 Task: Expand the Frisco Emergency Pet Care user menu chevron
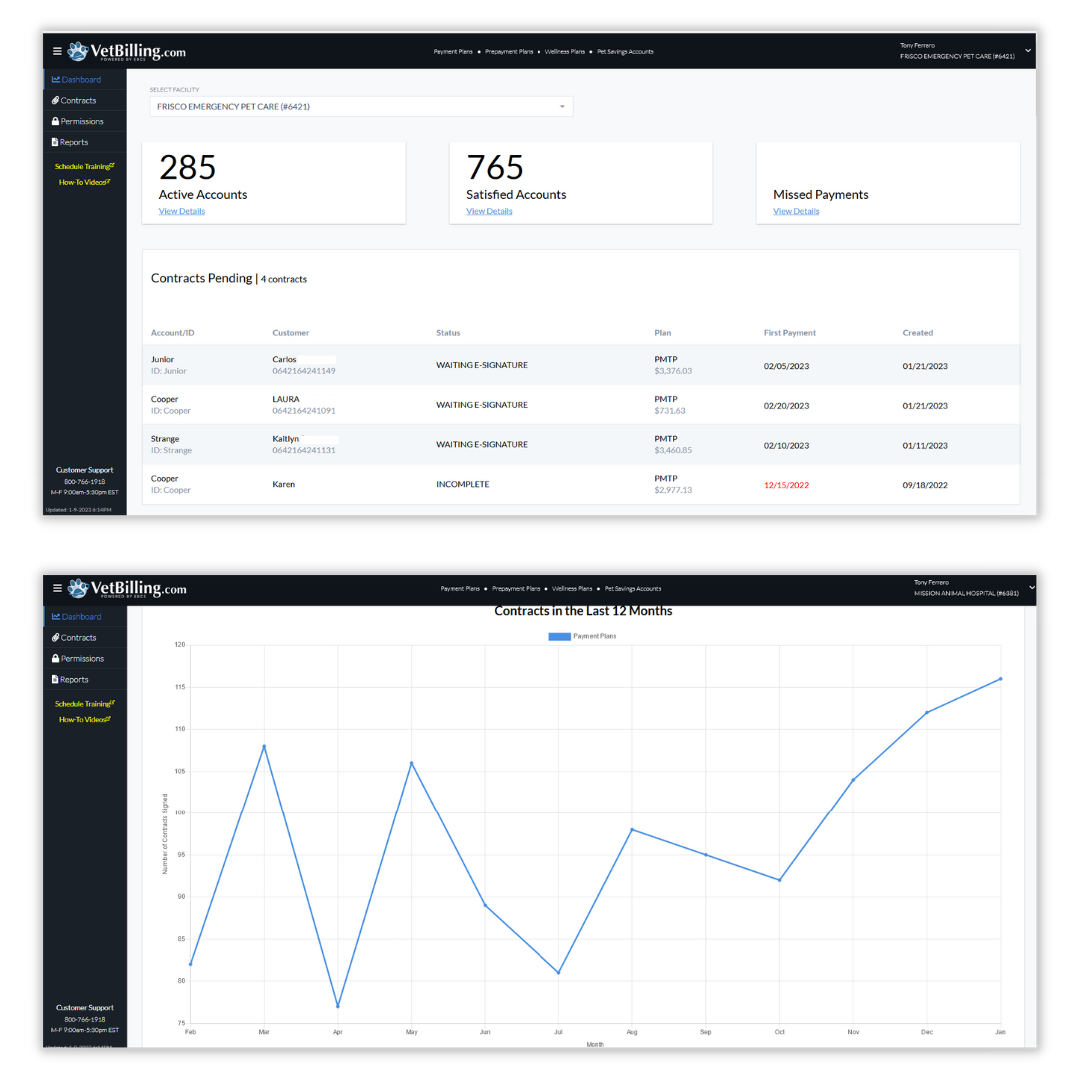[x=1028, y=50]
